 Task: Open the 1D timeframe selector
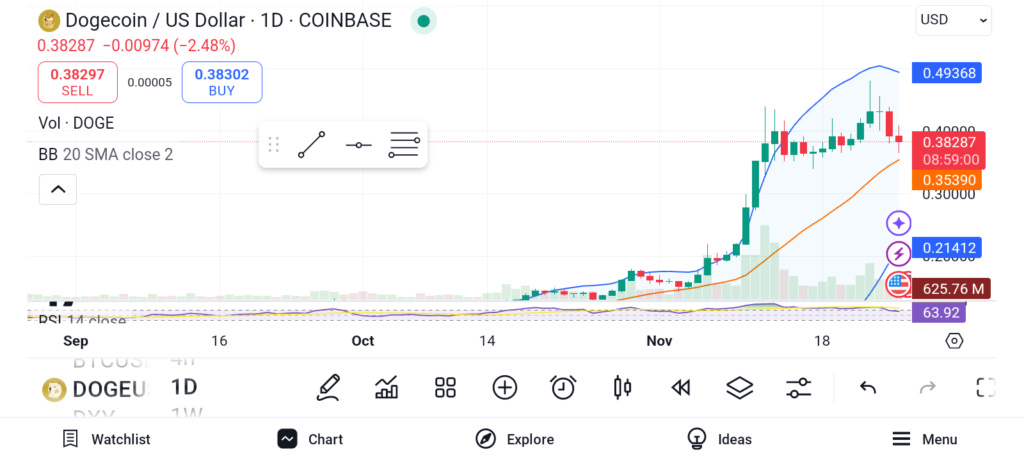pos(184,387)
